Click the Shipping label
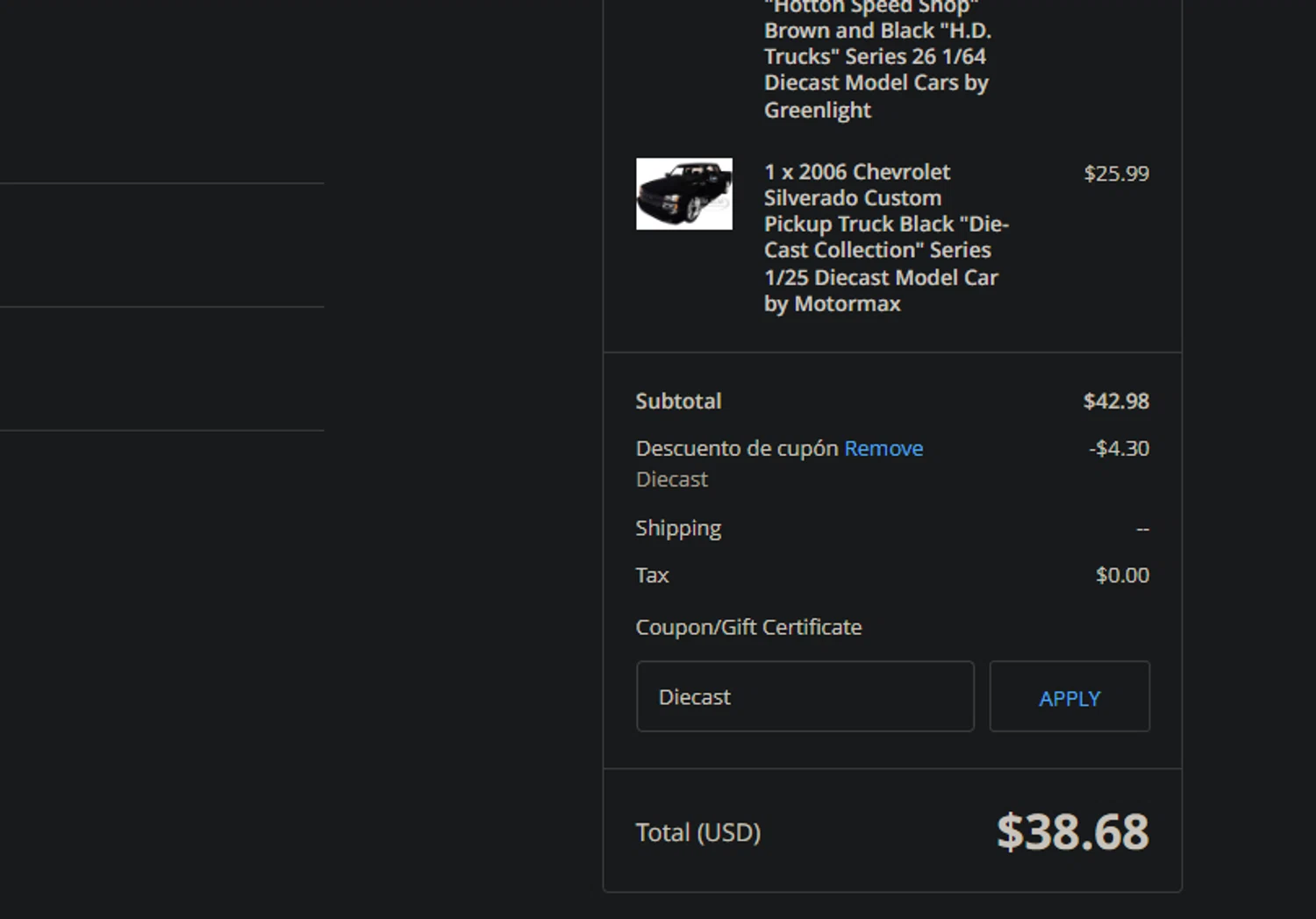 tap(678, 528)
